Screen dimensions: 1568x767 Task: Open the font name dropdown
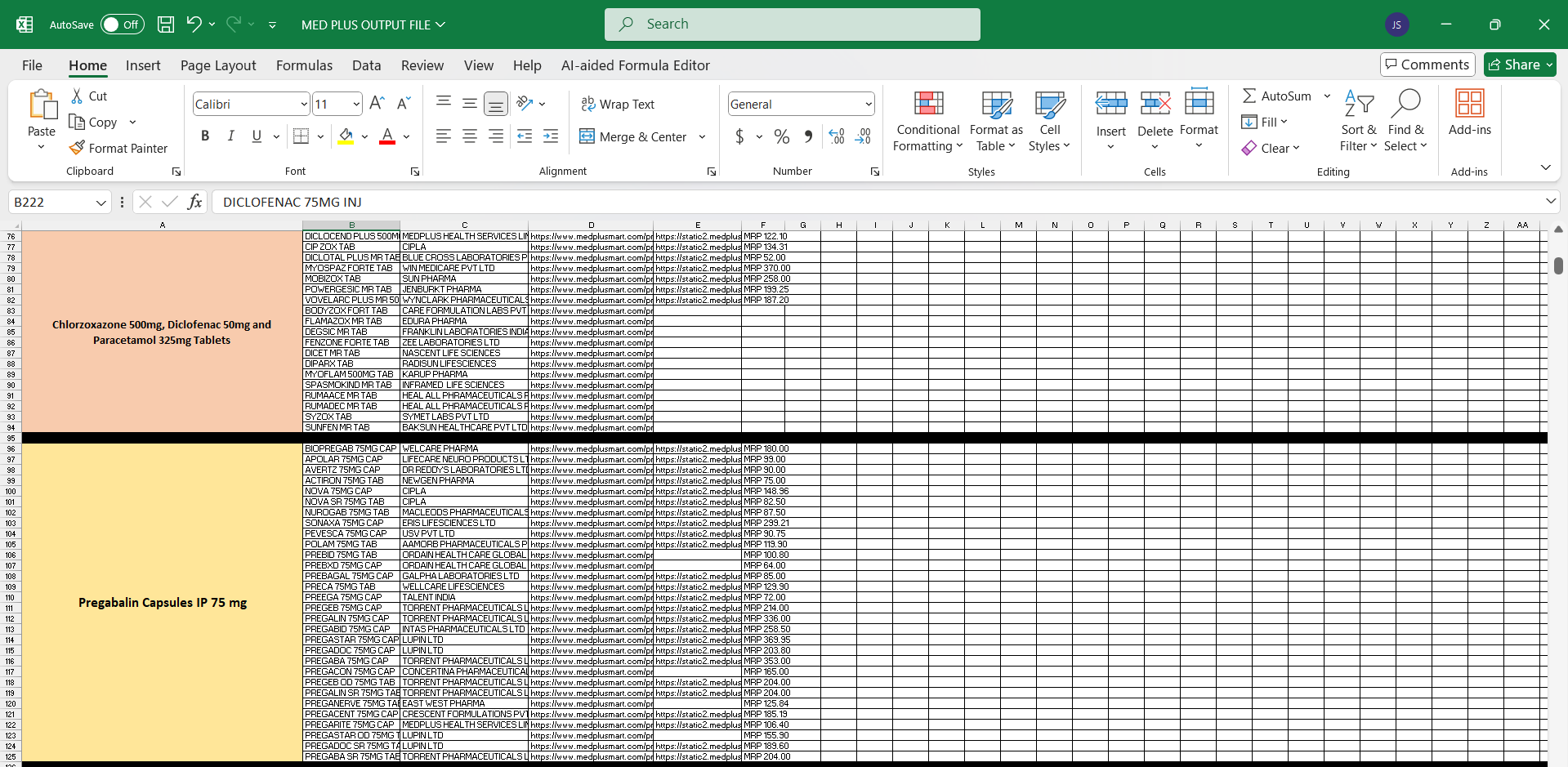click(x=304, y=104)
